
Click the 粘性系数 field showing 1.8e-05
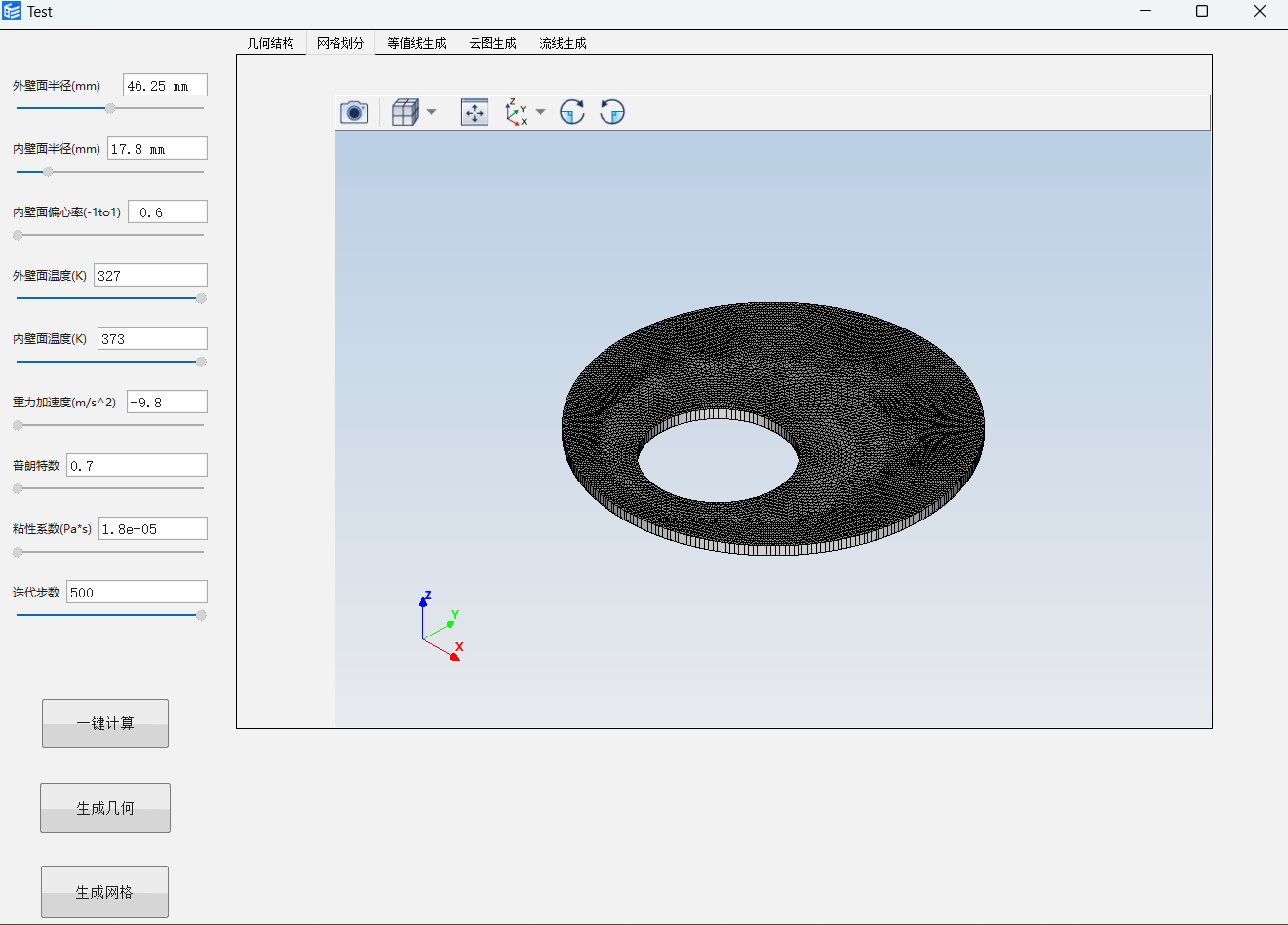click(153, 529)
